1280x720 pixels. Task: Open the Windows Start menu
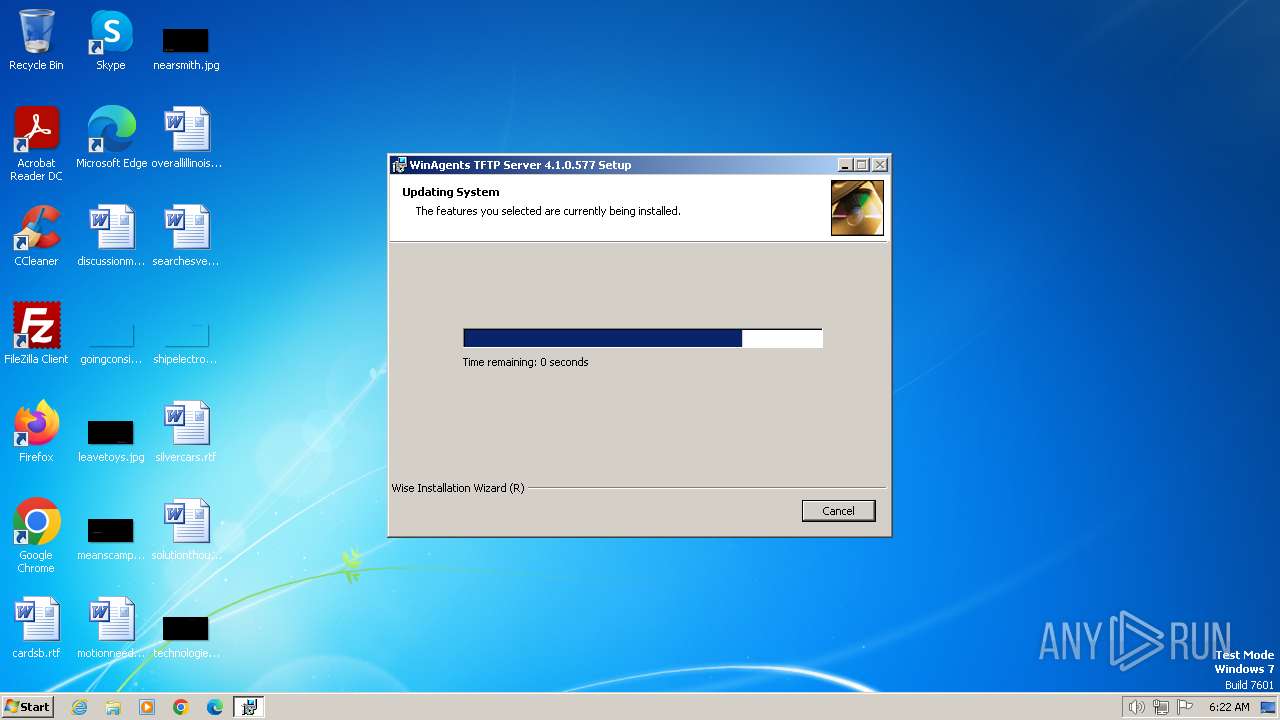[x=27, y=706]
